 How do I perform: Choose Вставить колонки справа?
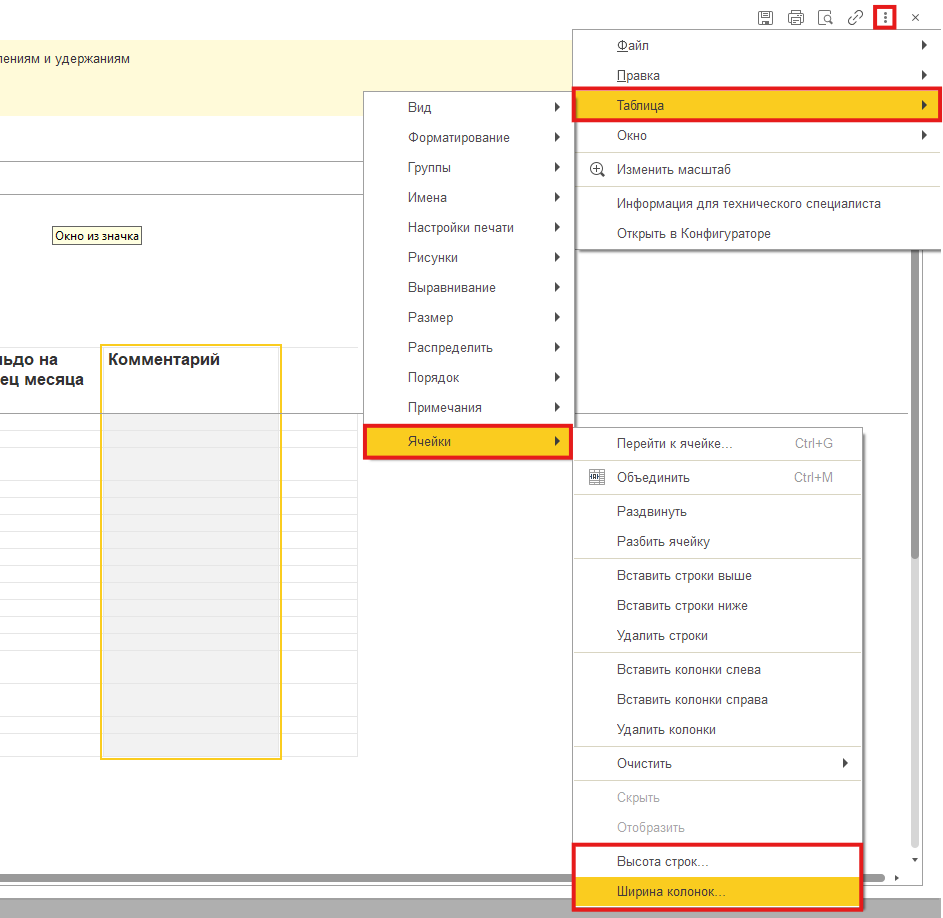point(717,700)
